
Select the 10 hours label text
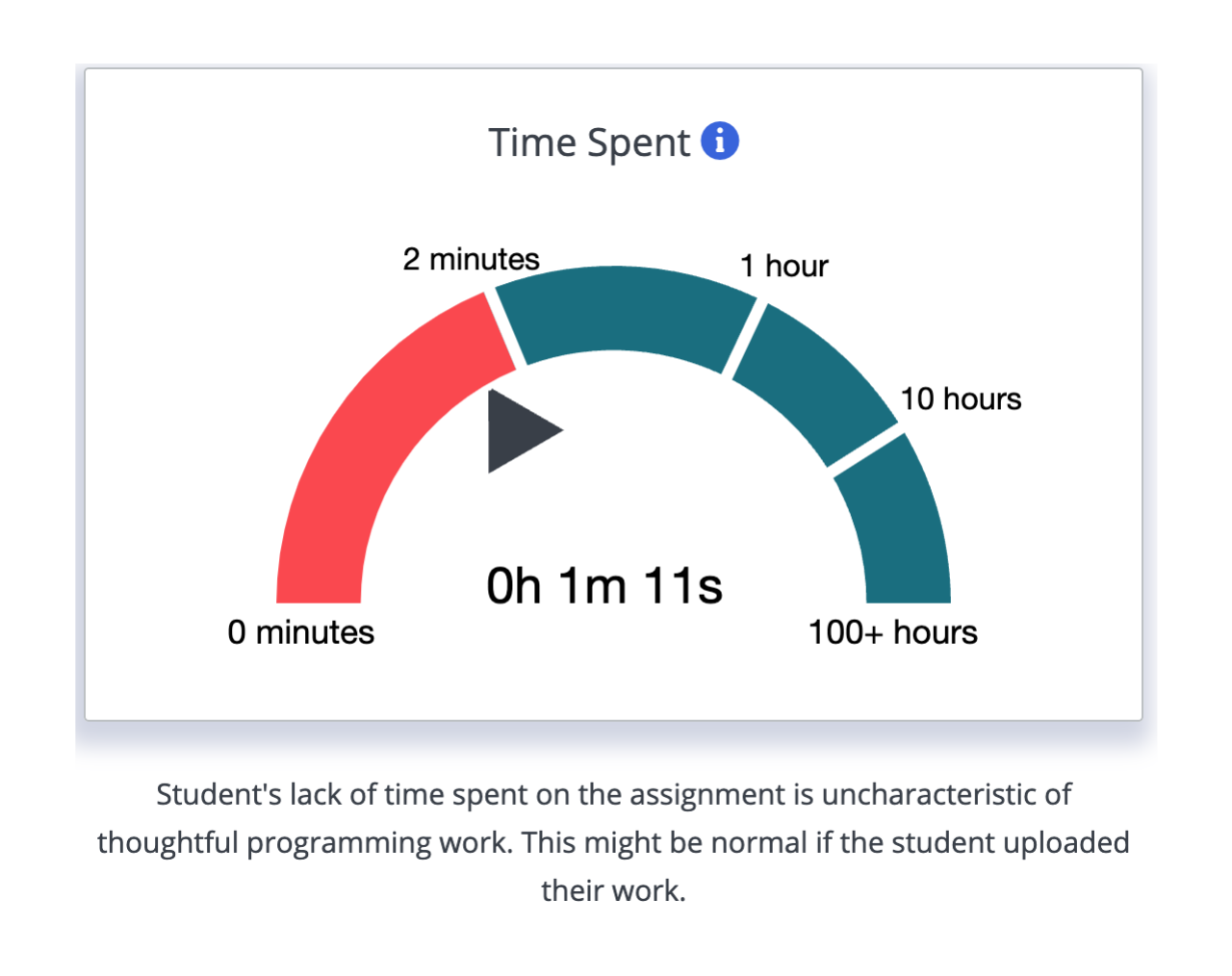click(960, 398)
